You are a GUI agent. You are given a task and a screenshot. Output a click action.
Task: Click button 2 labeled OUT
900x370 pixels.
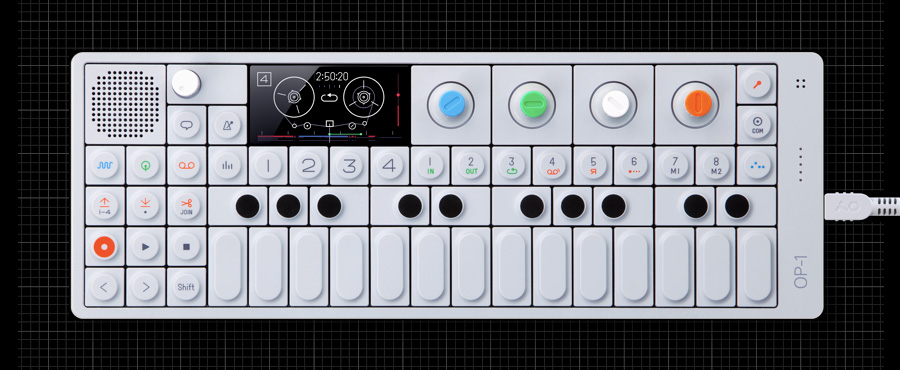click(471, 165)
